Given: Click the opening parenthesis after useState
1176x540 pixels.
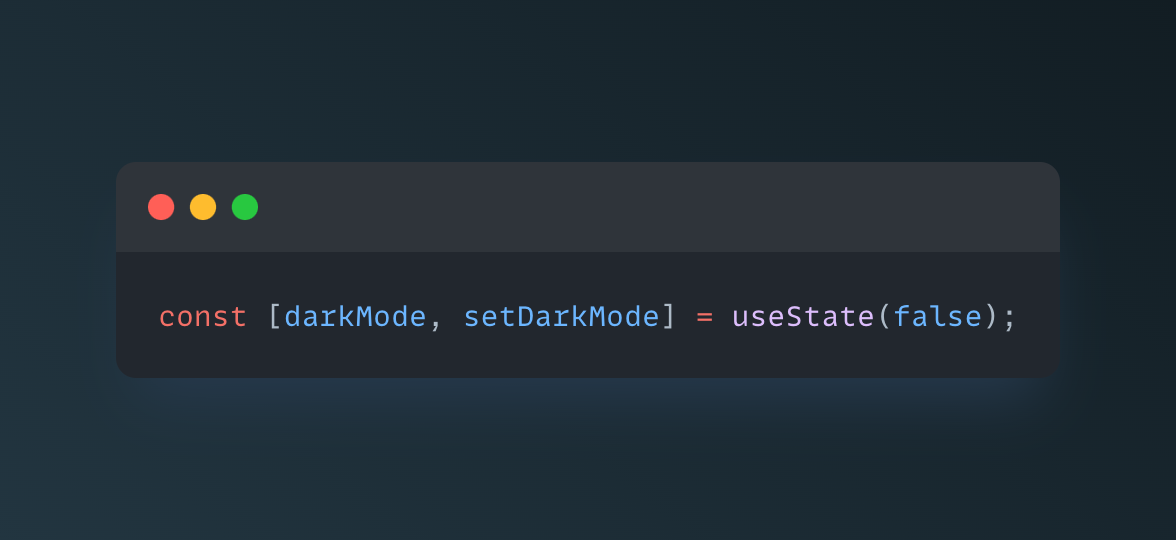Looking at the screenshot, I should [x=884, y=317].
